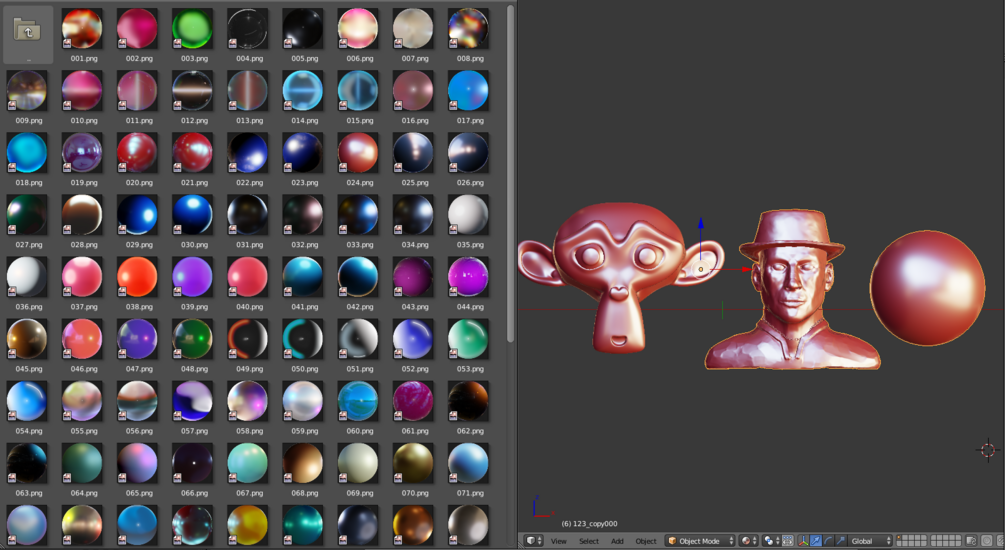
Task: Select white matcap 035.png
Action: click(x=468, y=215)
